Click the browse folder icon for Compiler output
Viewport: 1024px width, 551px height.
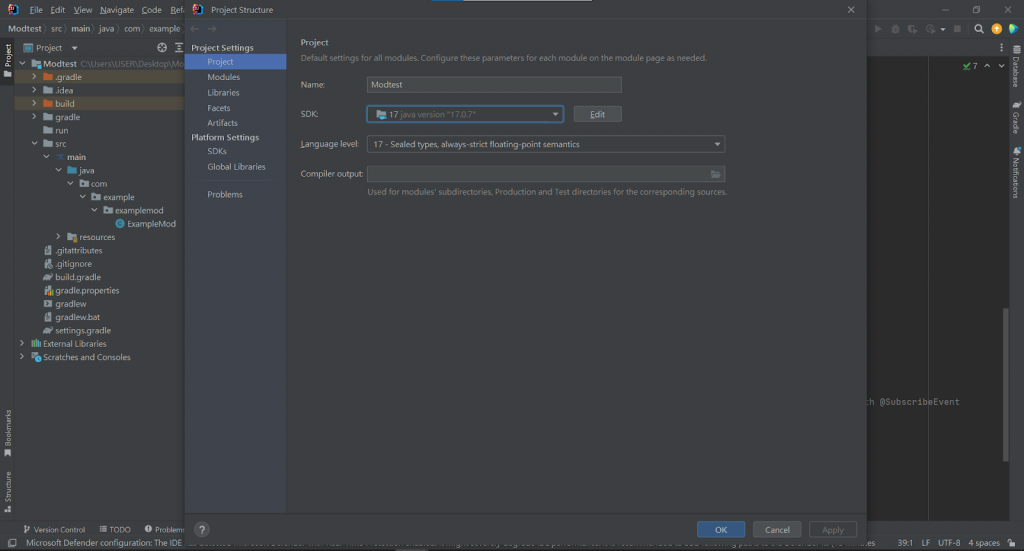click(x=716, y=174)
